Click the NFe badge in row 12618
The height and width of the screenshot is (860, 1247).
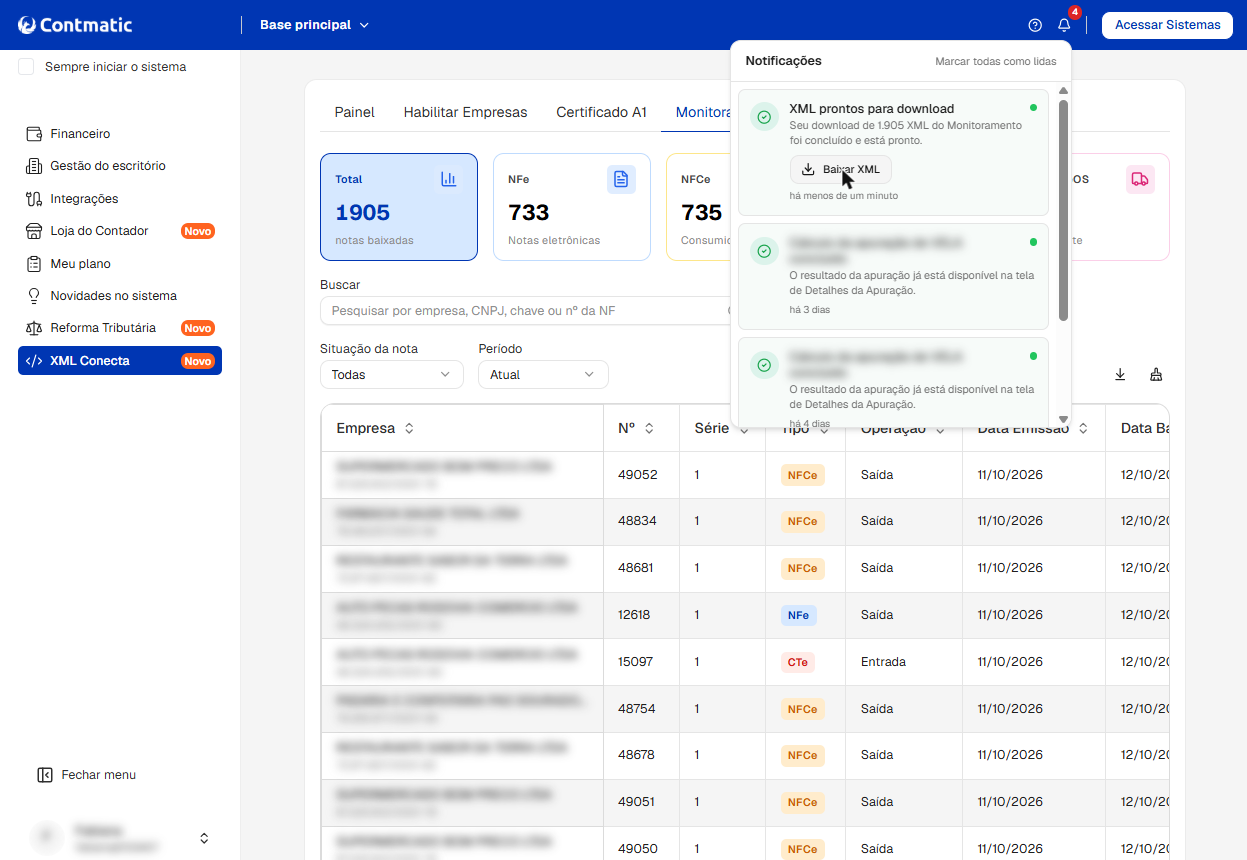[798, 615]
